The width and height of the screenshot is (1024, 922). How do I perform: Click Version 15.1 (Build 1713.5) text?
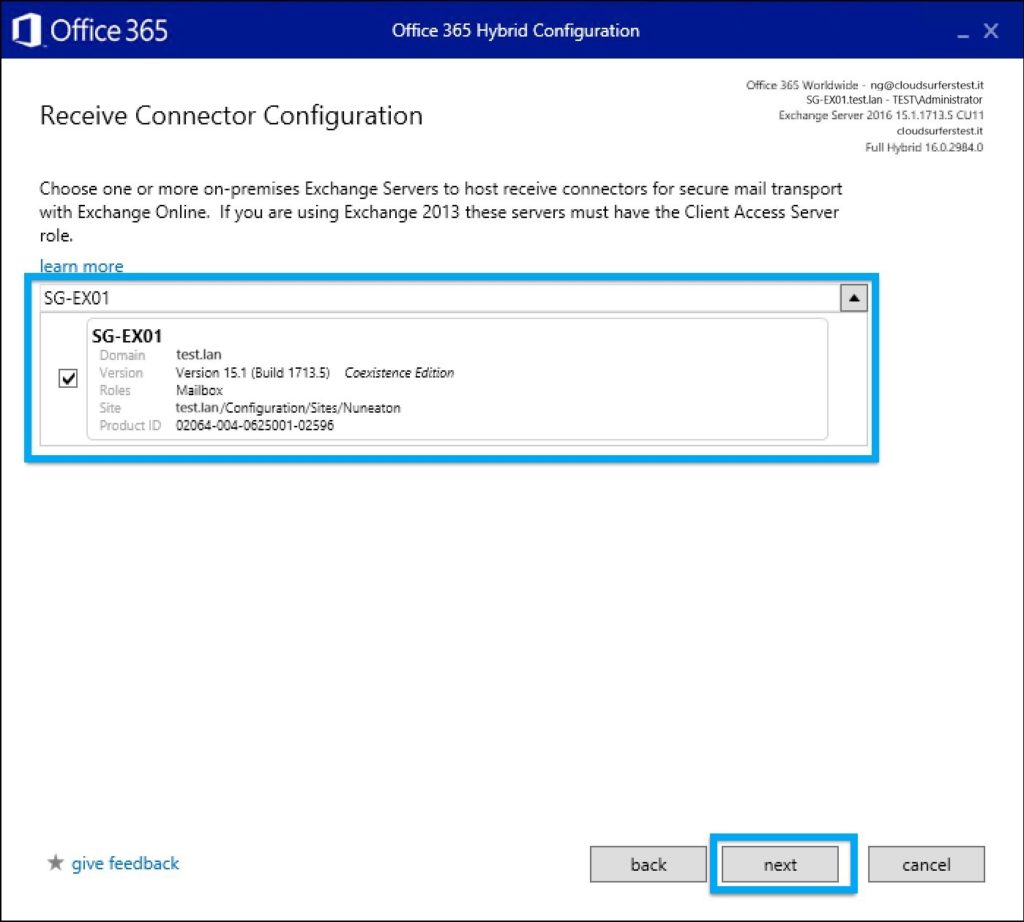(x=253, y=373)
